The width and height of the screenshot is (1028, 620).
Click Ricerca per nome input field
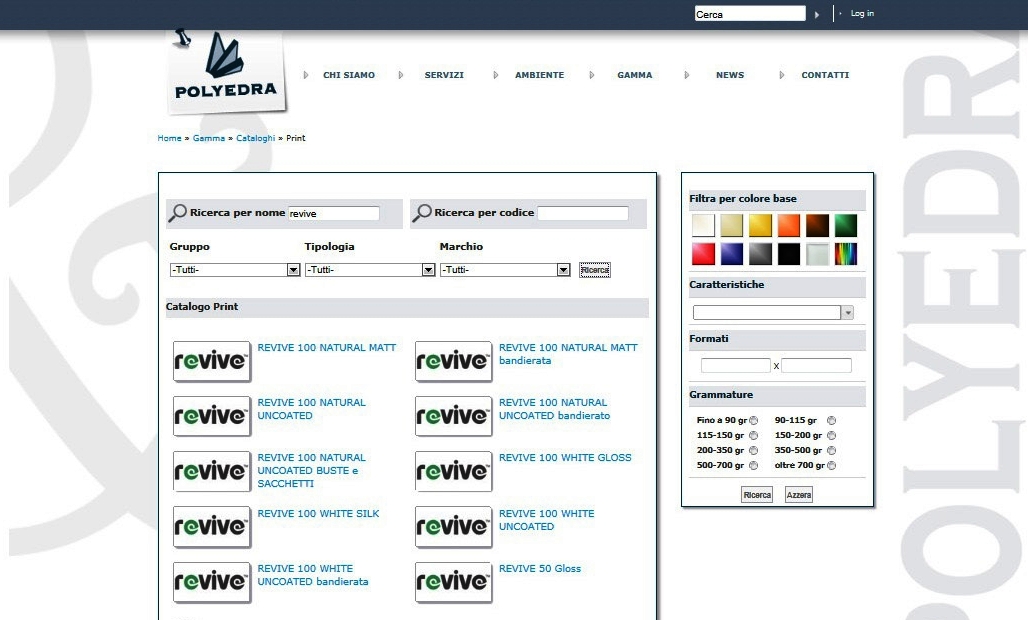334,214
